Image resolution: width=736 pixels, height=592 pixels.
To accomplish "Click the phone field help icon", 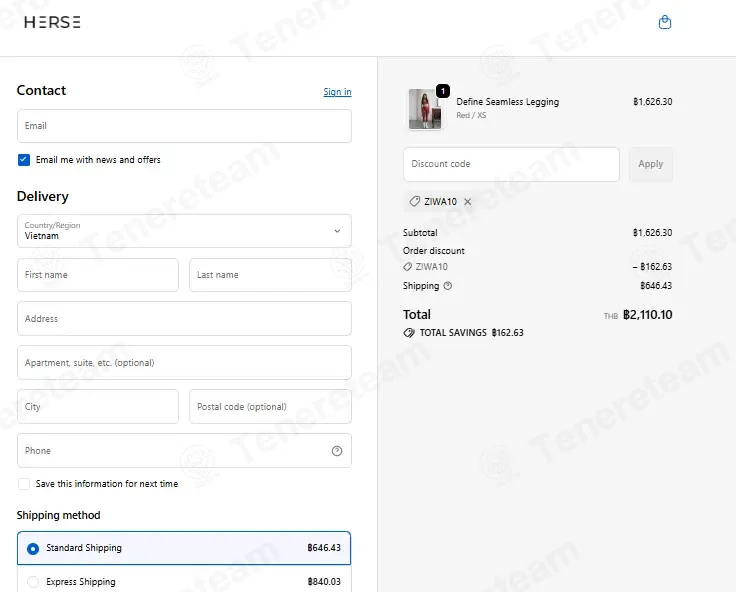I will tap(337, 451).
